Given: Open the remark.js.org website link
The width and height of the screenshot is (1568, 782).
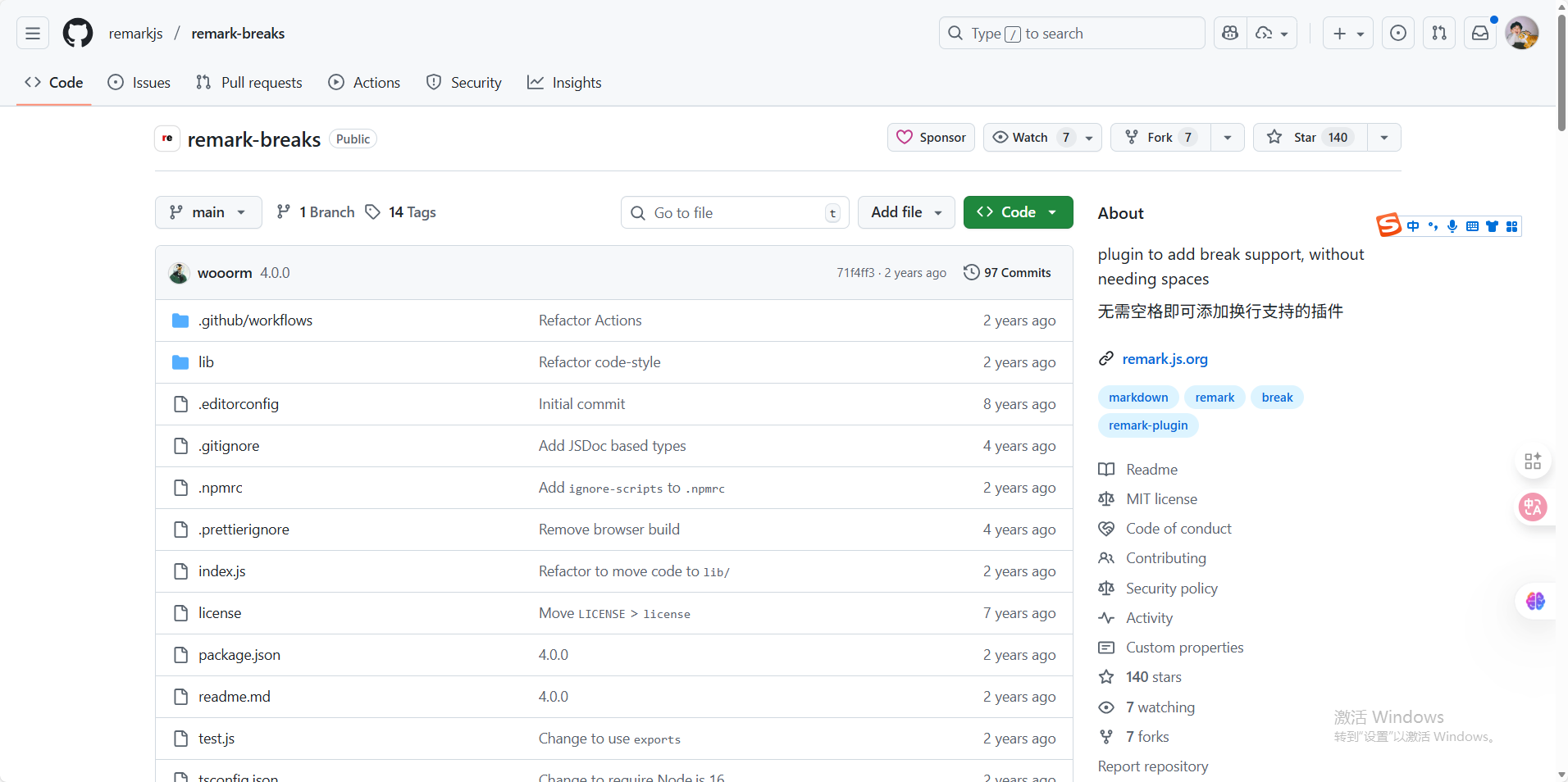Looking at the screenshot, I should point(1165,359).
